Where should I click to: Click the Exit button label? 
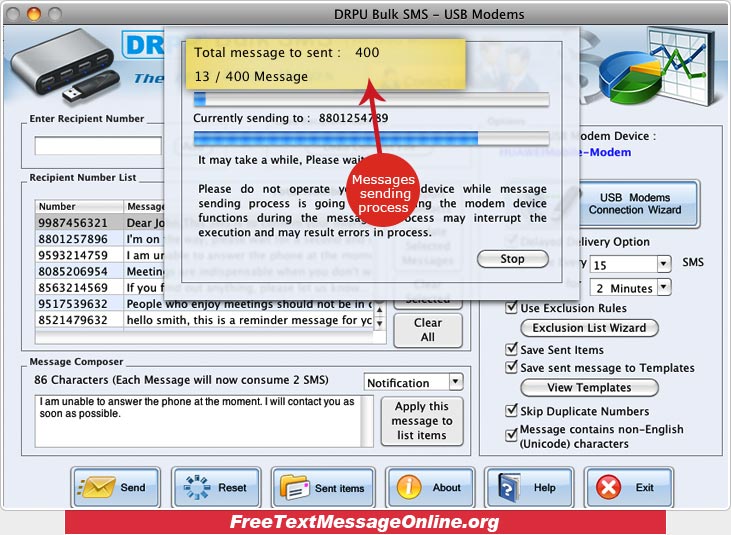point(645,487)
